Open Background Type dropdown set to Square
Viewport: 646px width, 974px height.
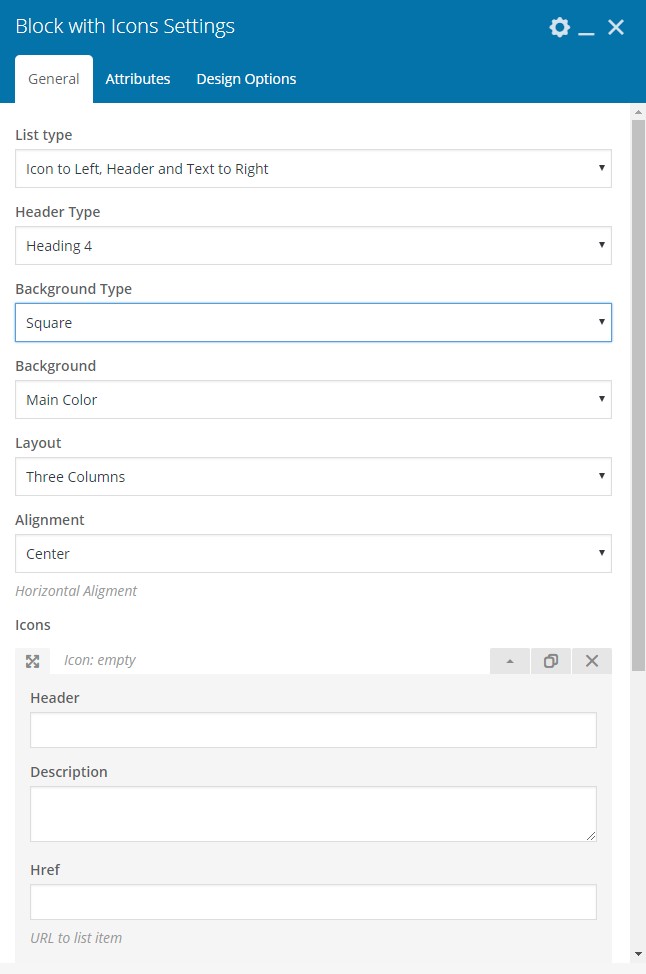click(x=314, y=322)
